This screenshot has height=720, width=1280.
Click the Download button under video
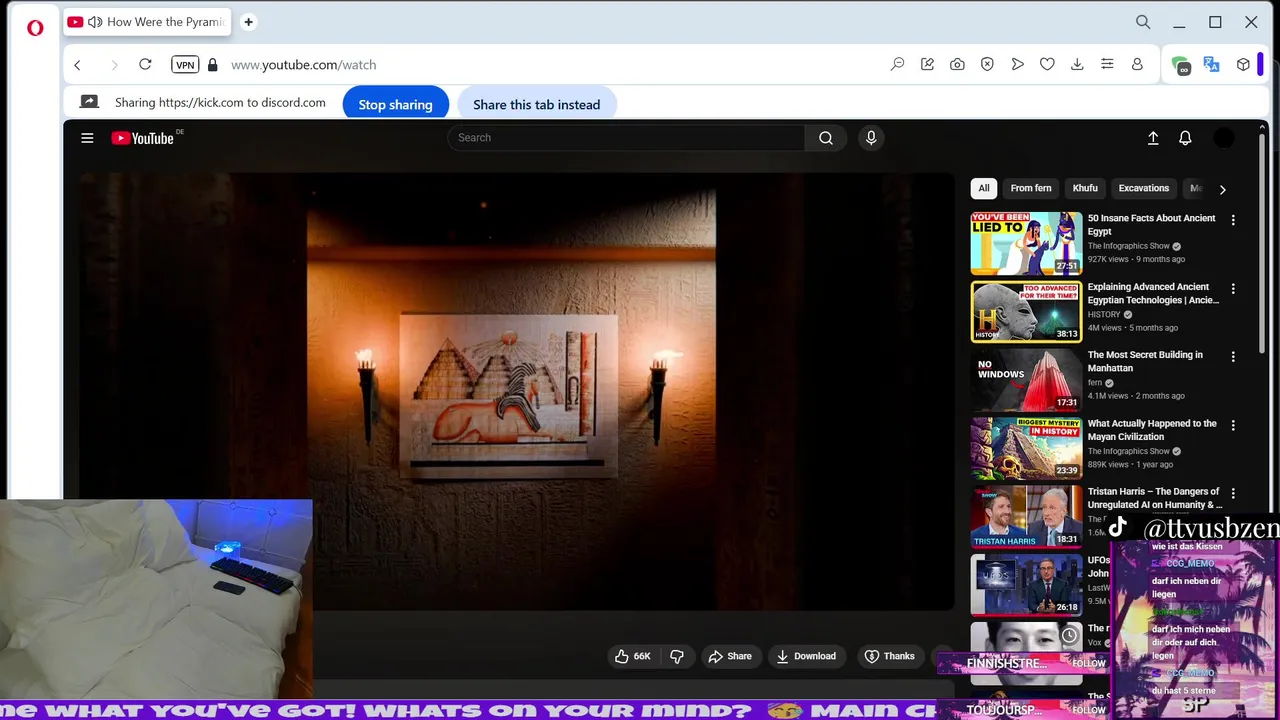806,656
